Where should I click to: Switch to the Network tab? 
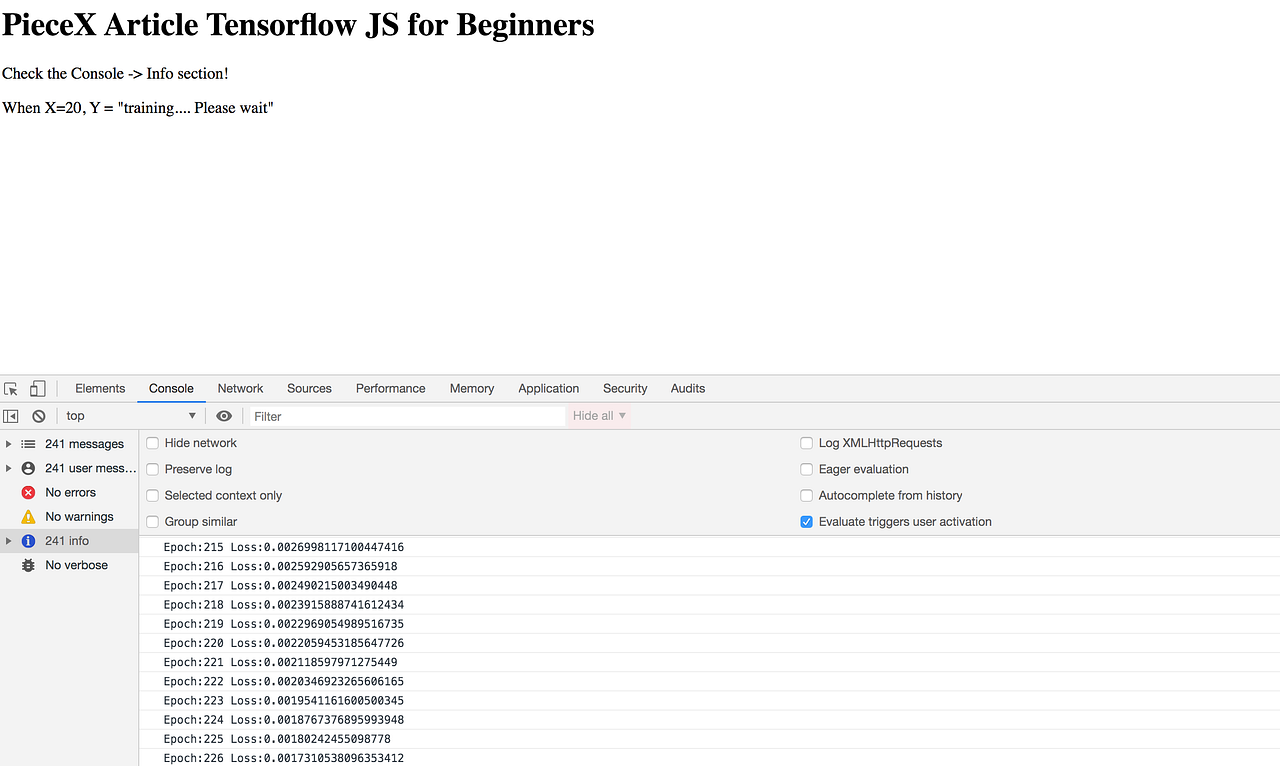tap(240, 388)
